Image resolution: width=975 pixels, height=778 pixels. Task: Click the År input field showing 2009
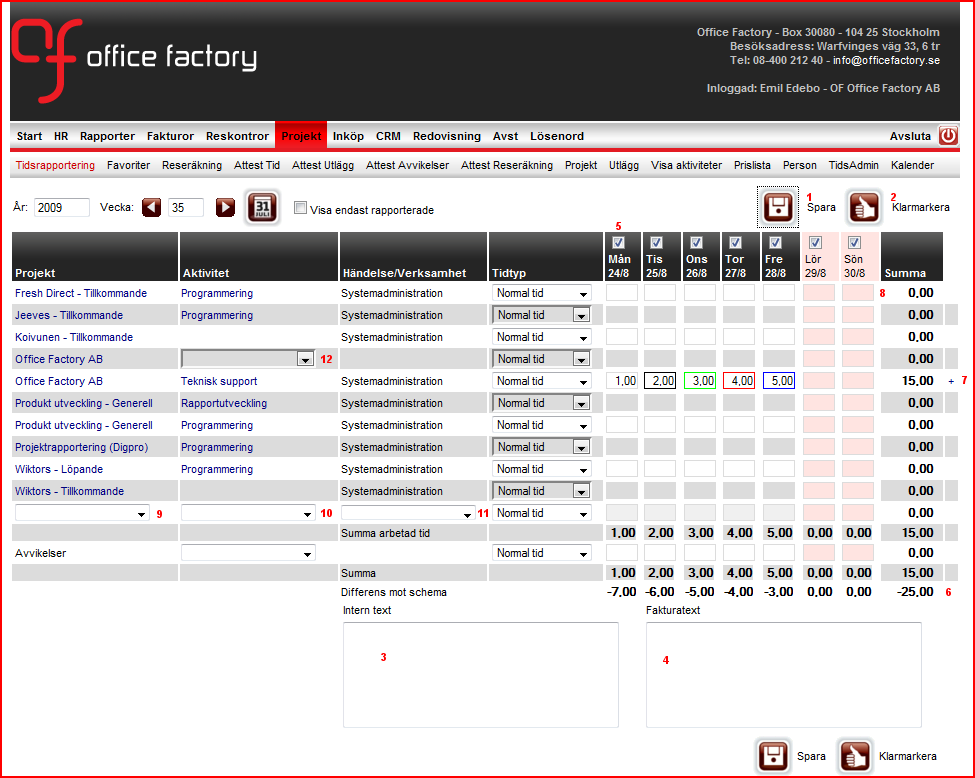pyautogui.click(x=62, y=208)
